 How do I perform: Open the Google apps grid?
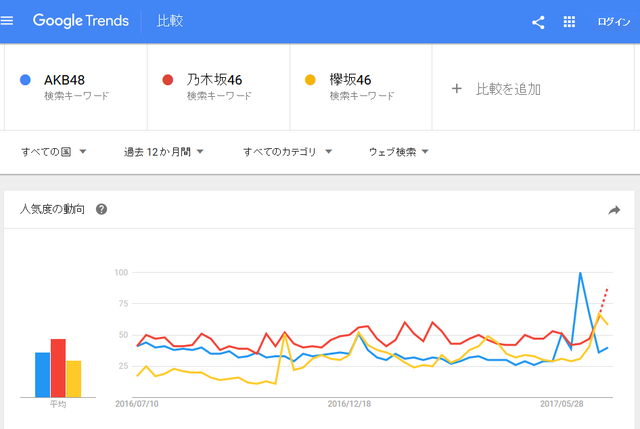pyautogui.click(x=569, y=22)
